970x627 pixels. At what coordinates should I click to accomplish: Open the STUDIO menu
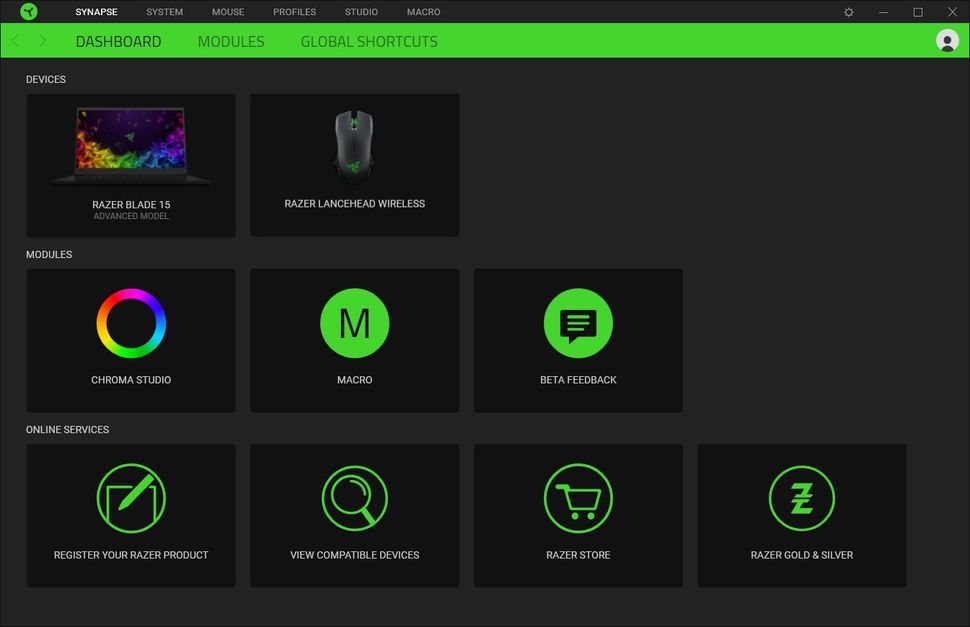(361, 12)
